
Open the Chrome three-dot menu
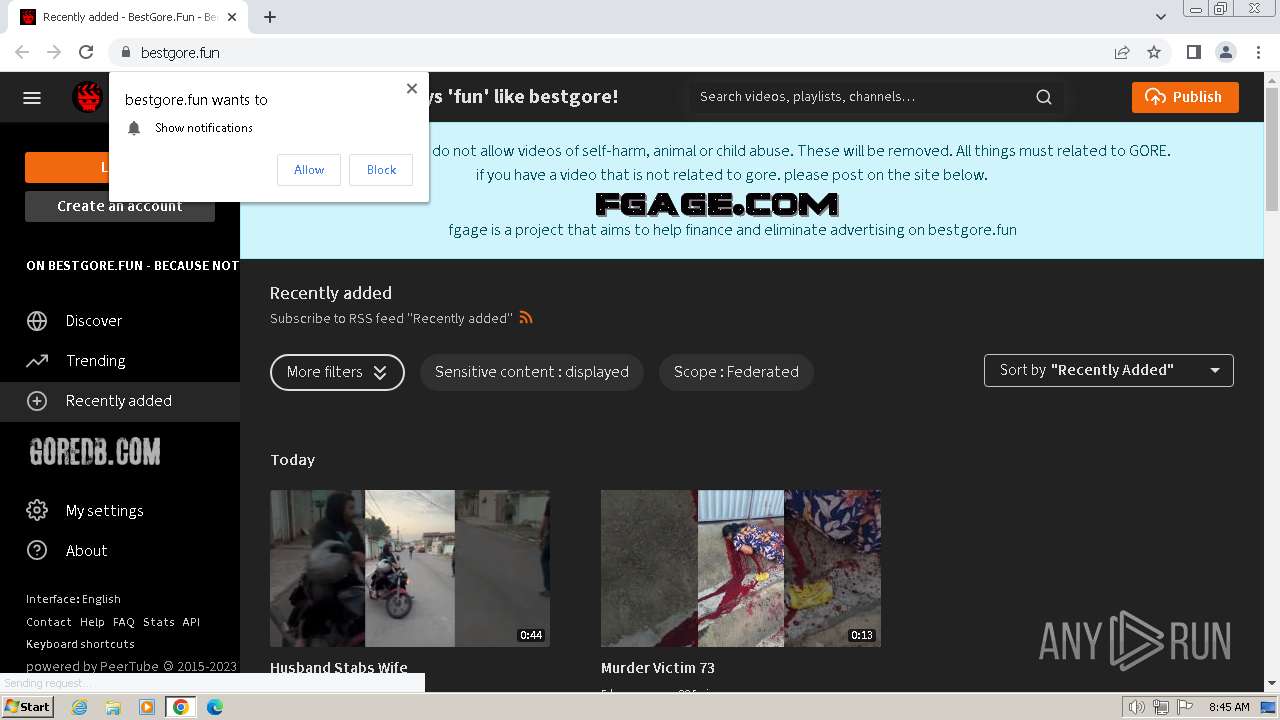1257,52
